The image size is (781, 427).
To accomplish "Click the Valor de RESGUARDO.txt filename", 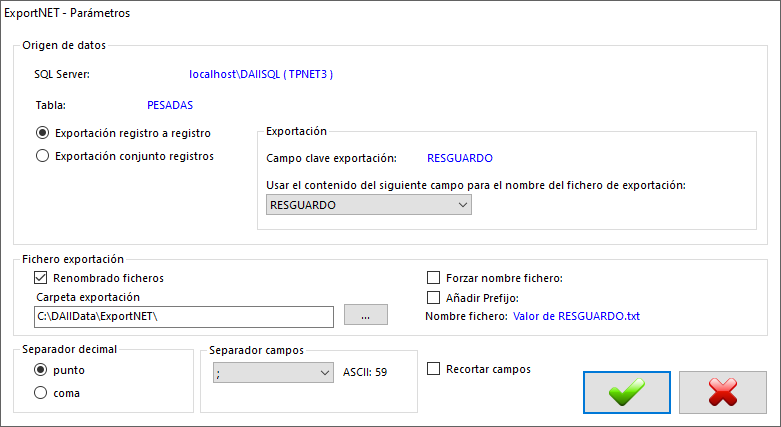I will (x=576, y=316).
